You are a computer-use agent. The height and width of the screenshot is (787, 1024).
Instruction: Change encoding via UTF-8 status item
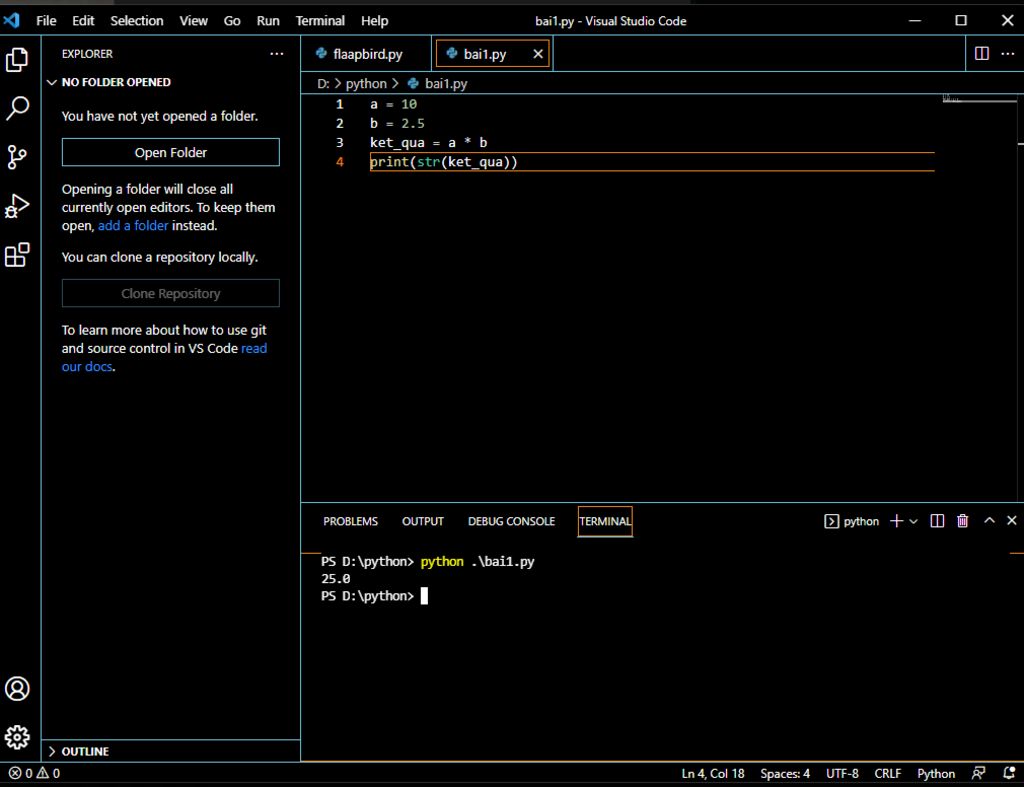(x=842, y=773)
